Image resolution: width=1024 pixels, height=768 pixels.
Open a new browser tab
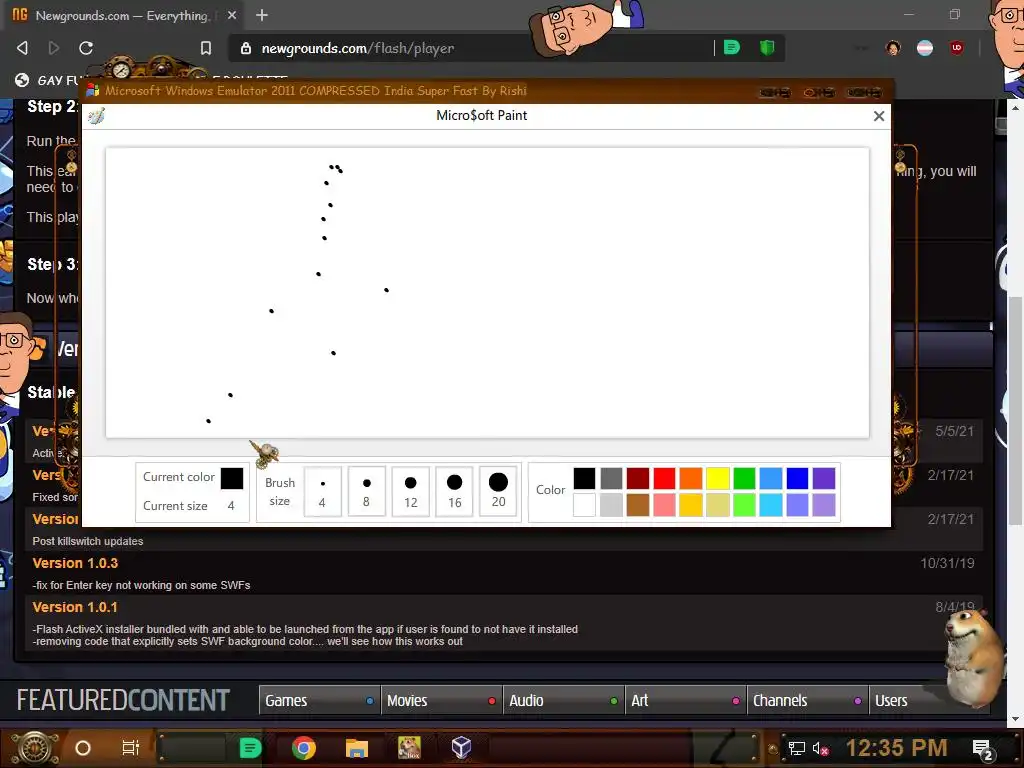[x=262, y=15]
